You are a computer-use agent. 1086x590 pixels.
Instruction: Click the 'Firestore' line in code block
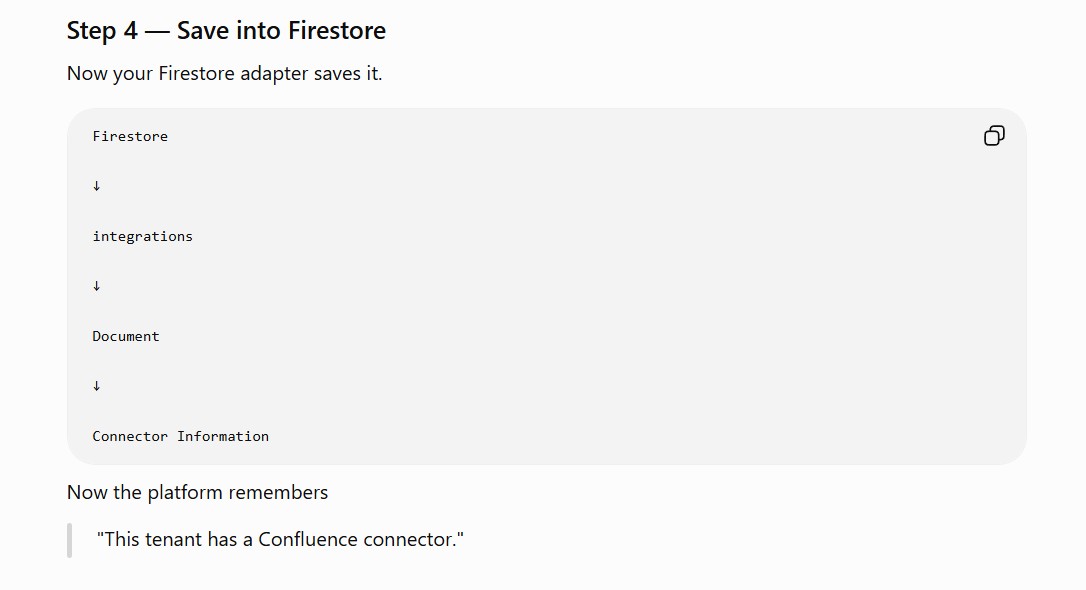click(x=130, y=136)
